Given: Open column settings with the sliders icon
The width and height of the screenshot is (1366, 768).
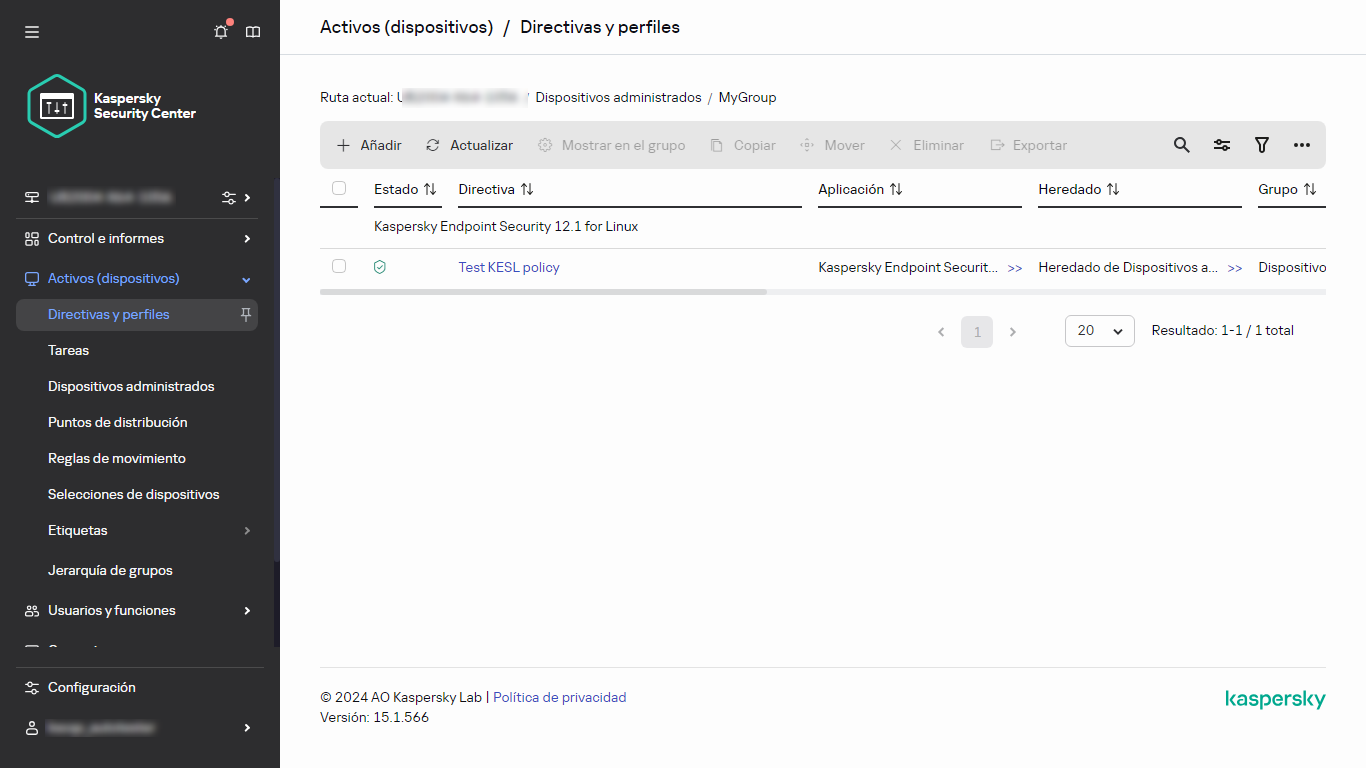Looking at the screenshot, I should coord(1221,145).
